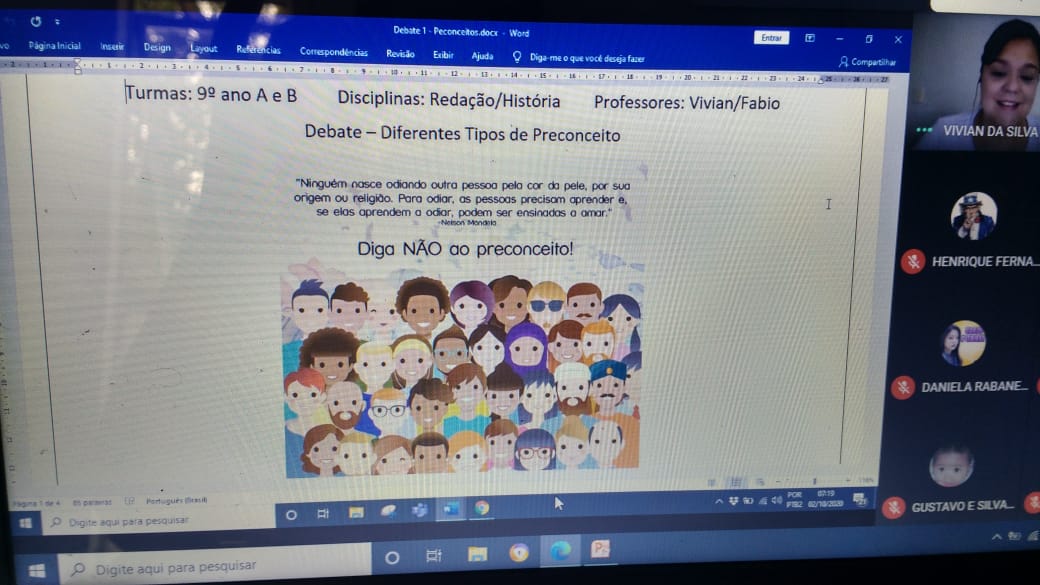
Task: Select the Exibir tab
Action: (443, 55)
